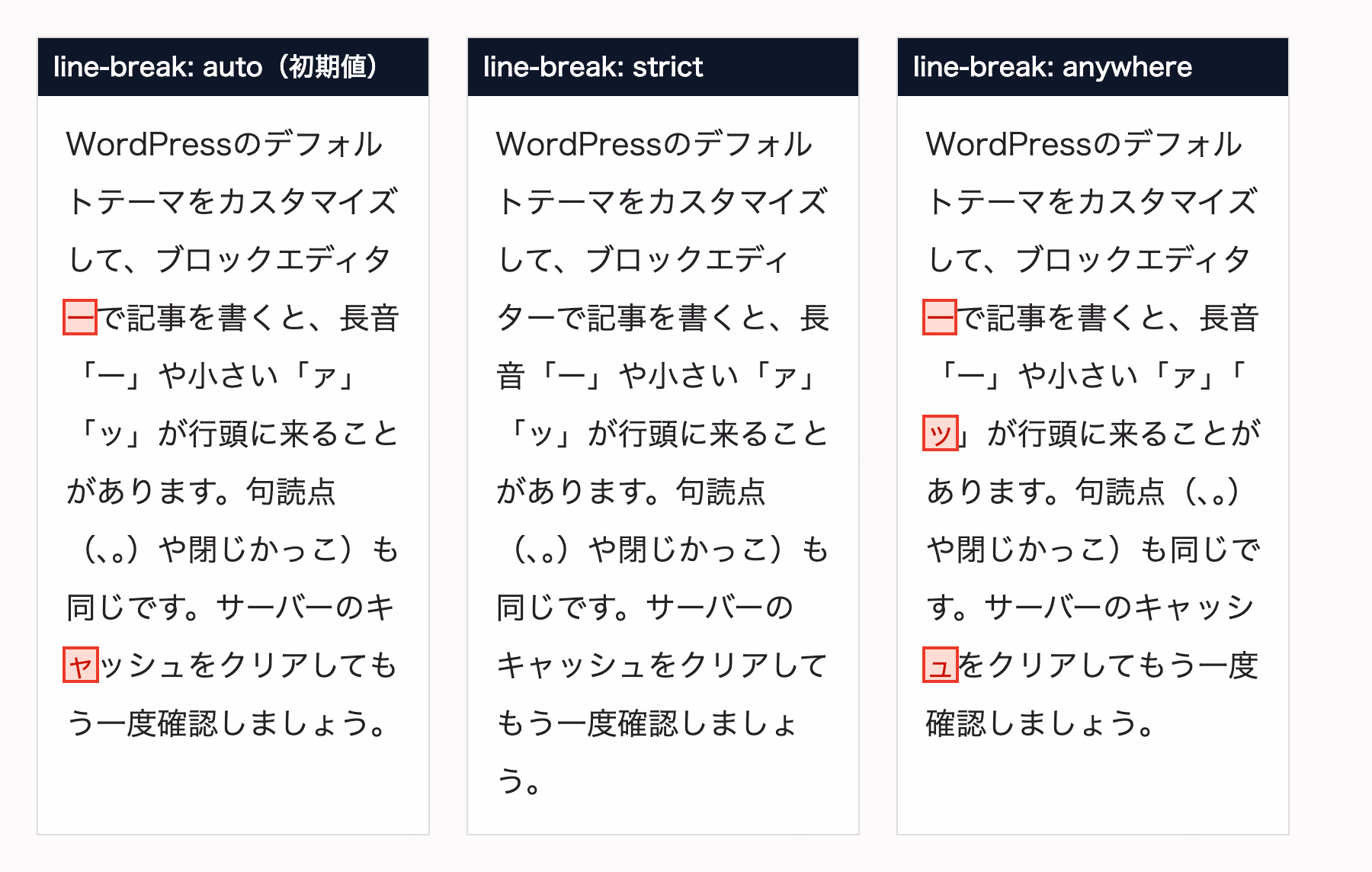This screenshot has width=1372, height=872.
Task: Click '同じです。サーバーのキ' in auto panel
Action: (x=230, y=608)
